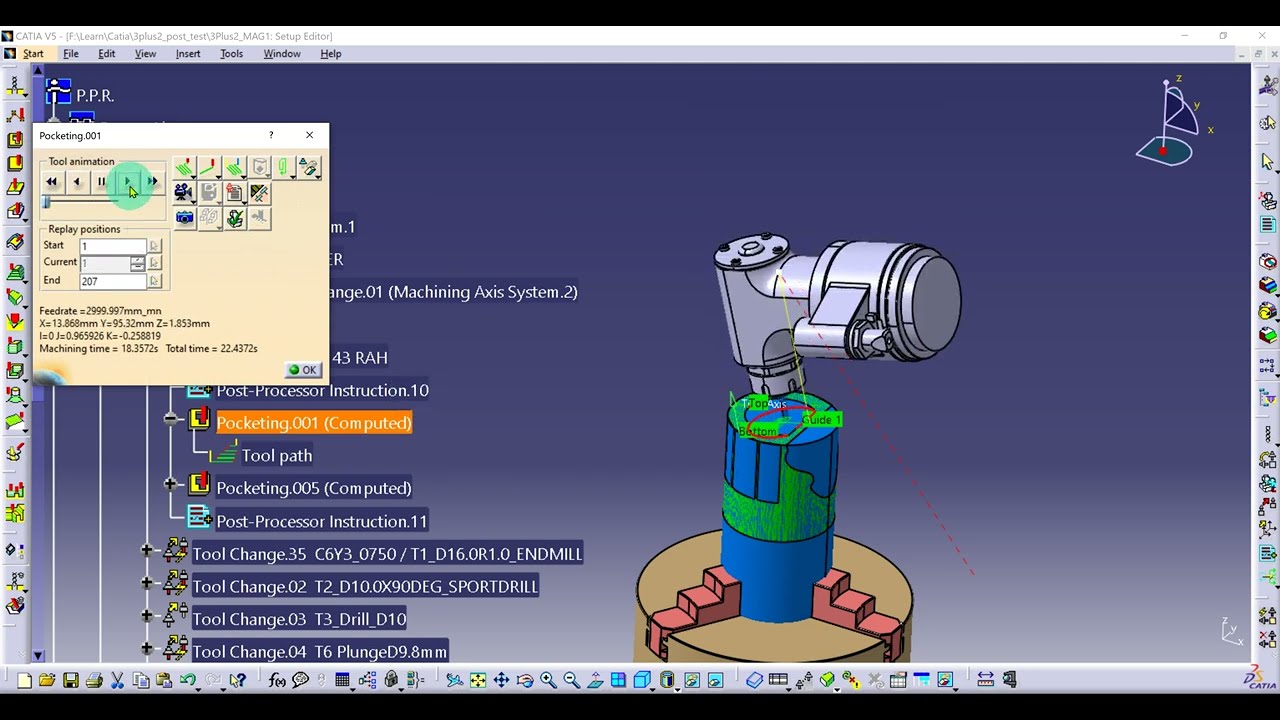Click the Undo icon
Screen dimensions: 1280x720
188,681
